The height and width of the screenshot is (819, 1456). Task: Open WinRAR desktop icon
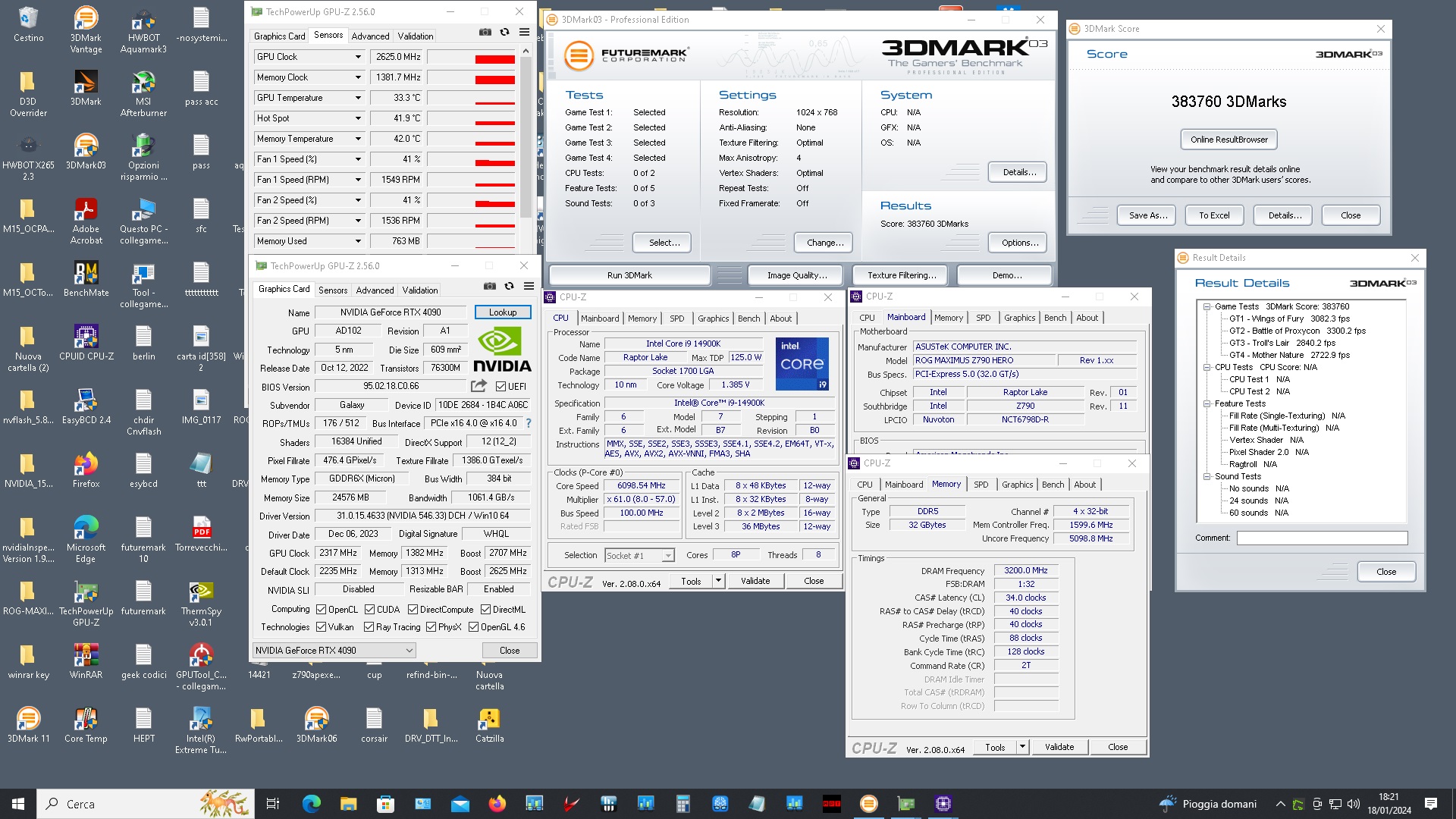pyautogui.click(x=86, y=661)
